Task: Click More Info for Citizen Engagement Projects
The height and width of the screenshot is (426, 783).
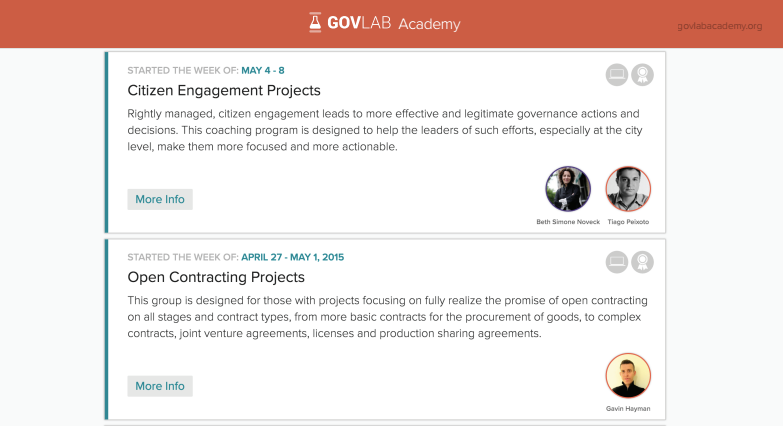Action: tap(160, 199)
